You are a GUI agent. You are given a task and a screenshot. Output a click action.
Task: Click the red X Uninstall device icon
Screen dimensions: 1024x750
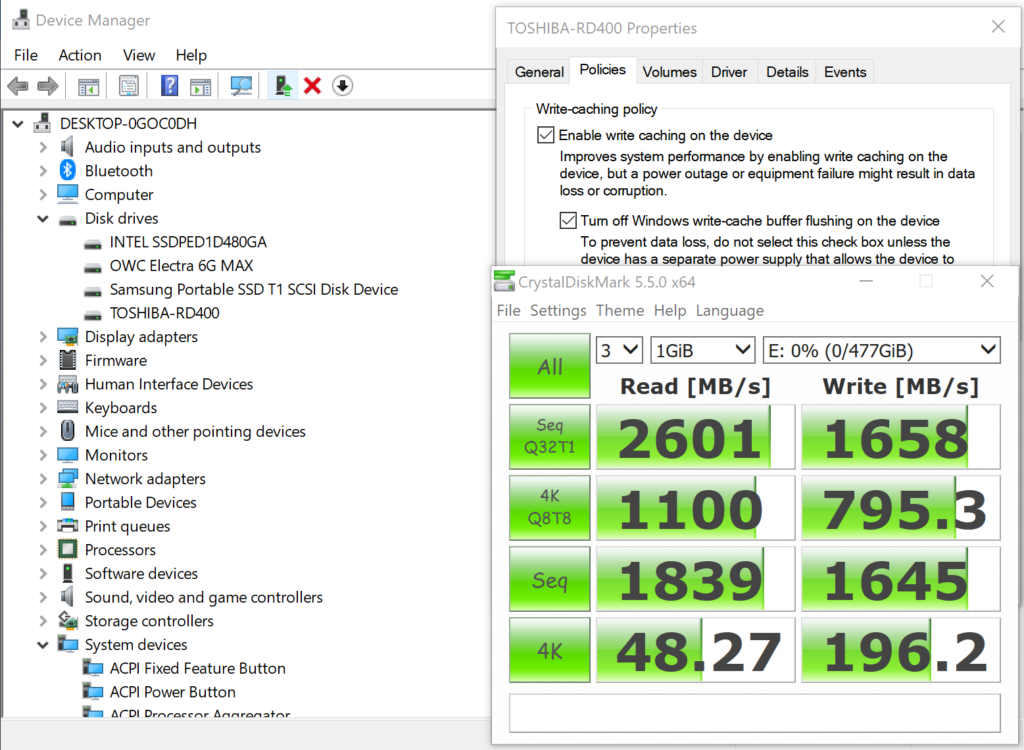[x=312, y=86]
